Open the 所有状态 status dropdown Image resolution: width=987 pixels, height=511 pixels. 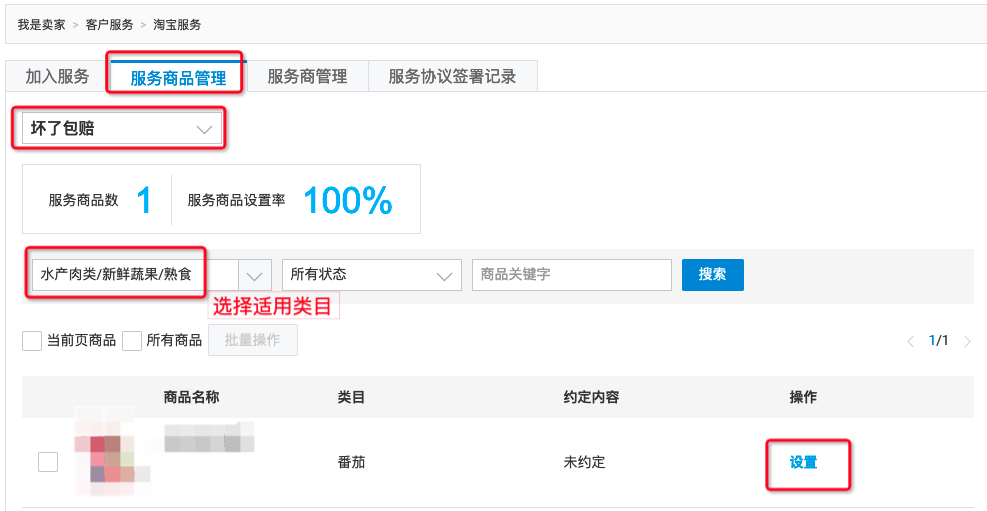[x=372, y=275]
